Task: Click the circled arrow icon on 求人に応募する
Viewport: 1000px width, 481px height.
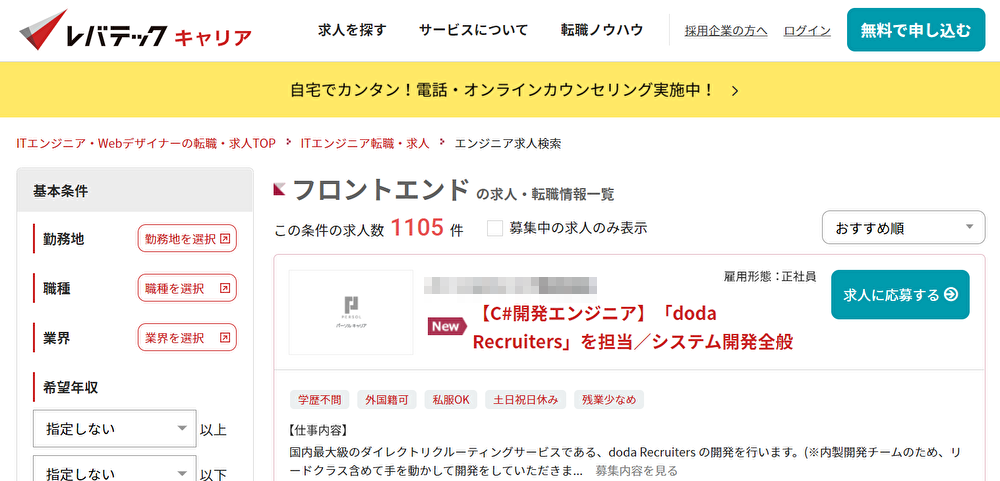Action: [x=951, y=295]
